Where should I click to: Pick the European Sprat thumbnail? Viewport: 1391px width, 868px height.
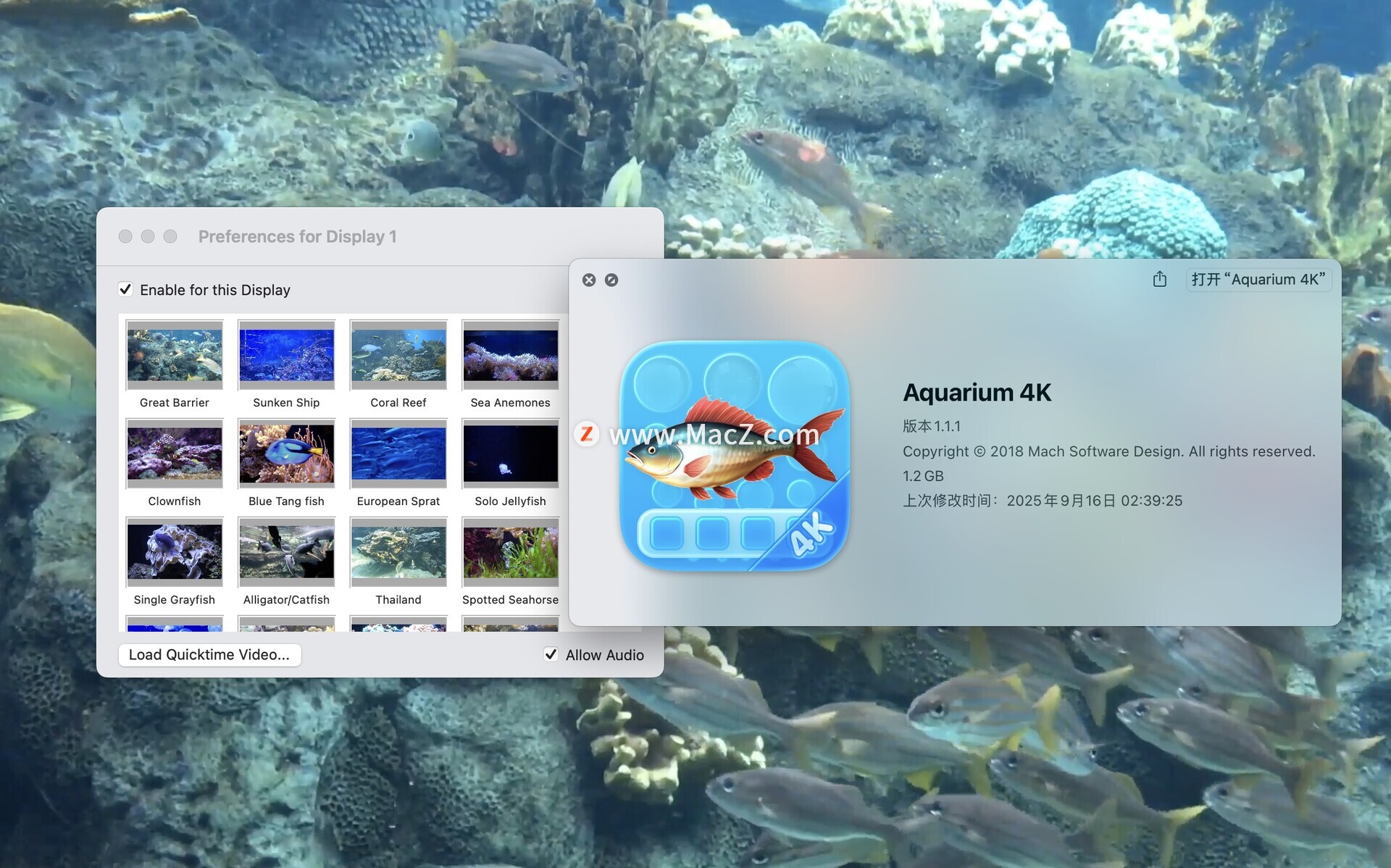[398, 454]
